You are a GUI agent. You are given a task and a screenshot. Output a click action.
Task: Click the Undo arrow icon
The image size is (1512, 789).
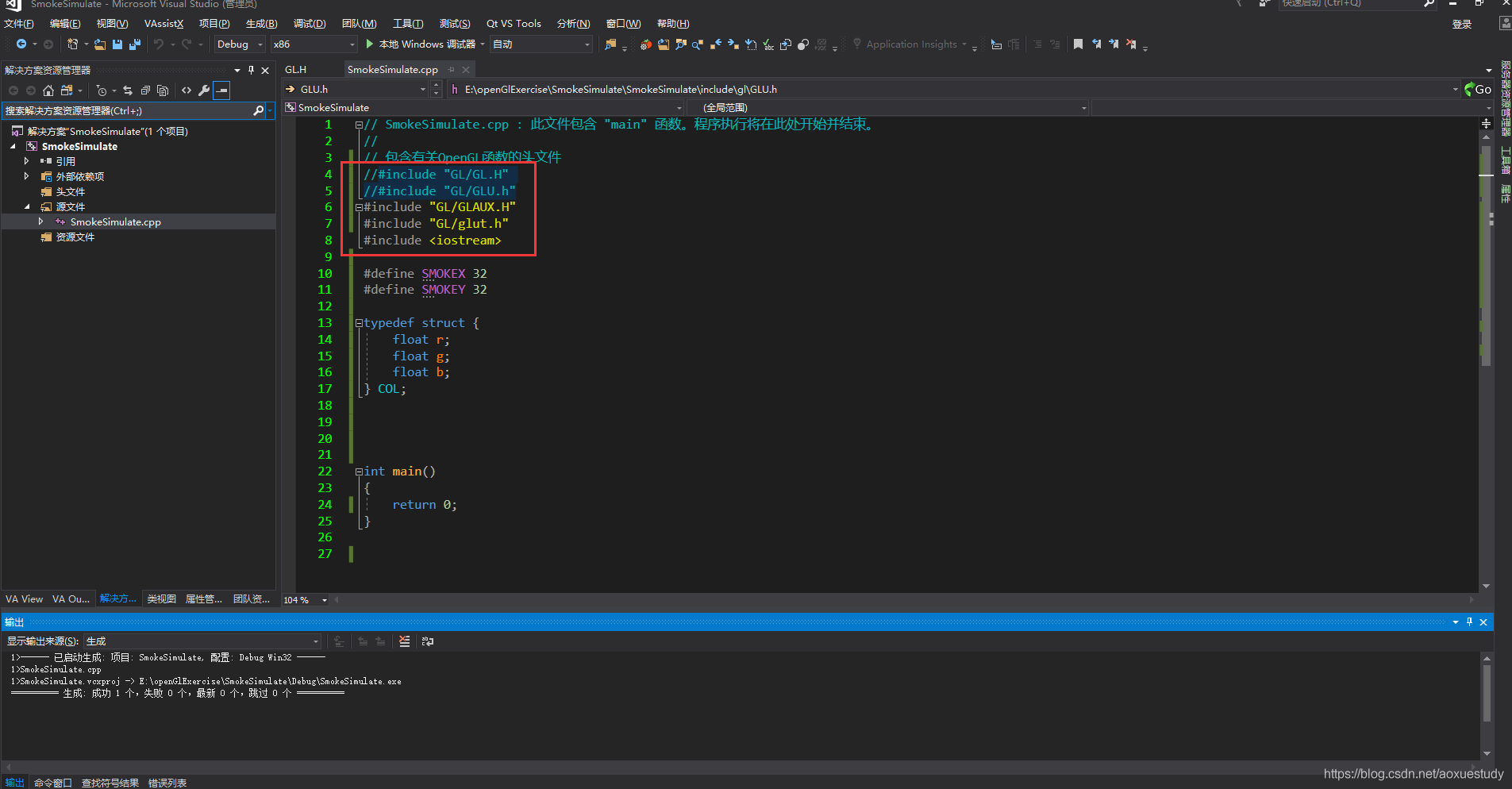point(159,44)
